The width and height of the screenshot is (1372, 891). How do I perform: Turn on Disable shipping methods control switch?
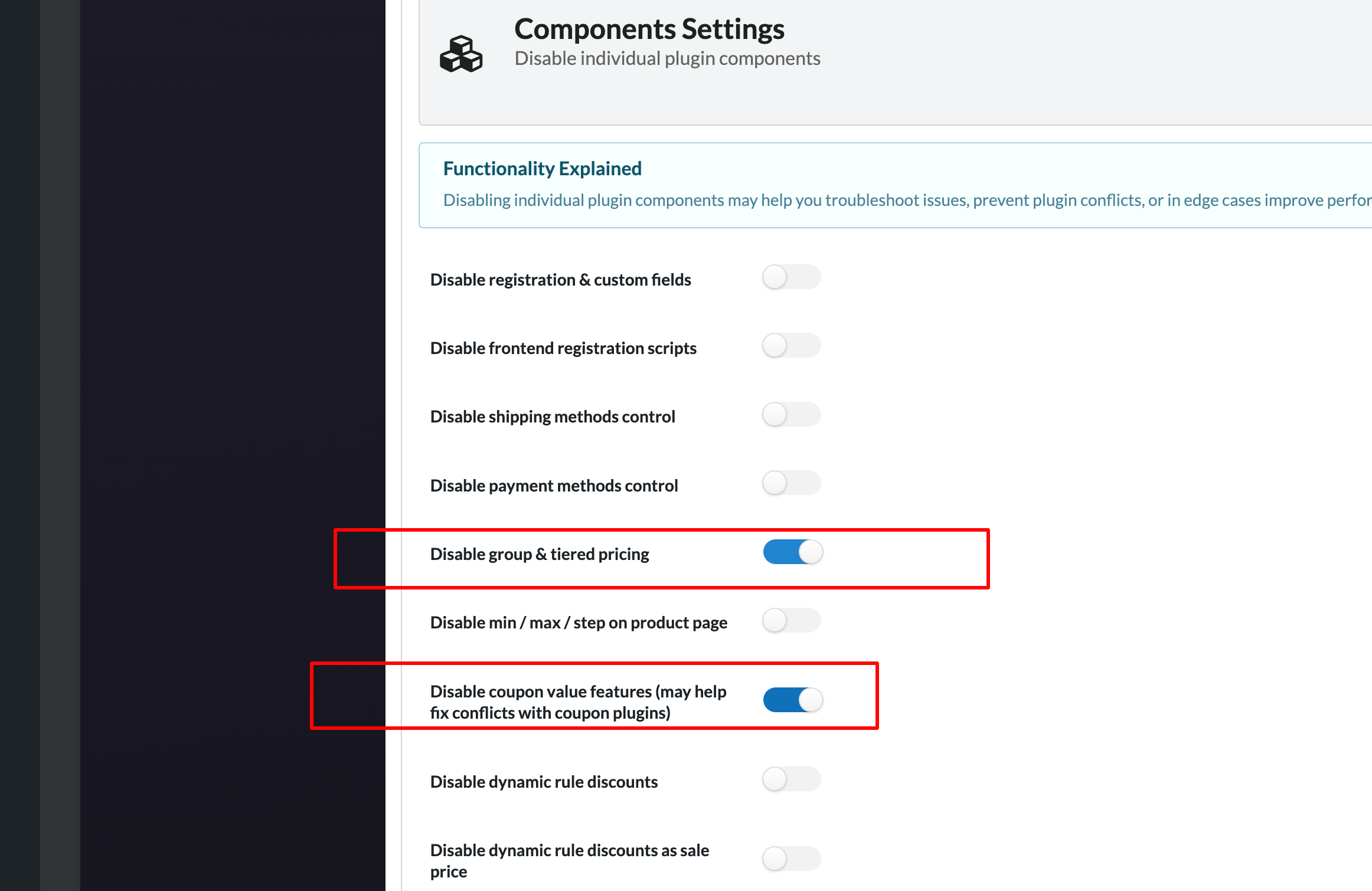pos(791,414)
